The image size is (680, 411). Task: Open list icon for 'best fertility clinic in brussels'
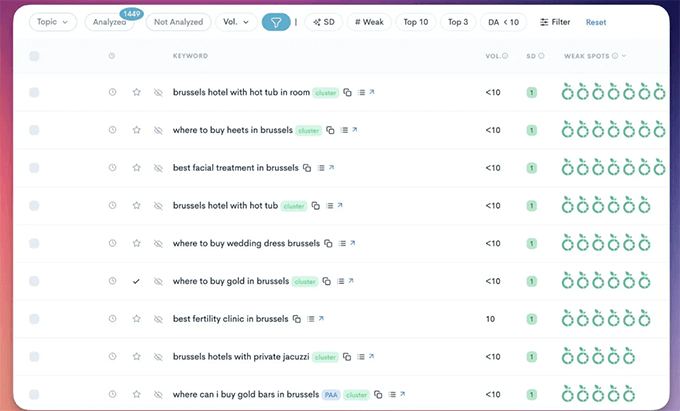(x=311, y=319)
